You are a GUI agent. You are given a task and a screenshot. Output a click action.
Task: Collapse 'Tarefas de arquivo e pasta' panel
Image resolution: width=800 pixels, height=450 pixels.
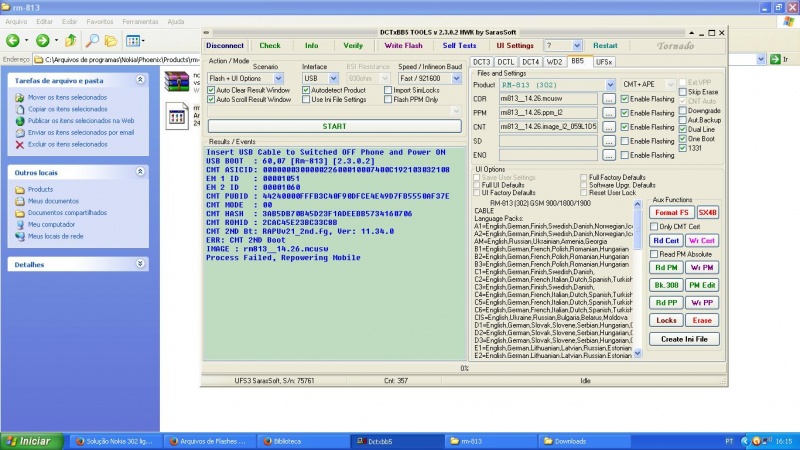pyautogui.click(x=140, y=80)
